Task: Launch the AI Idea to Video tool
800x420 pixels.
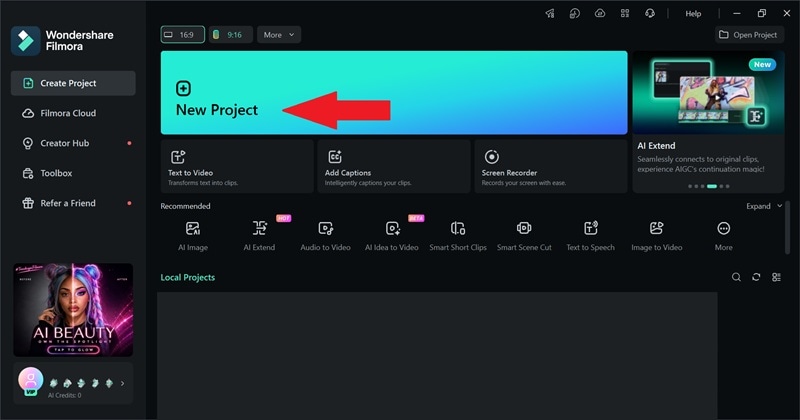Action: 392,235
